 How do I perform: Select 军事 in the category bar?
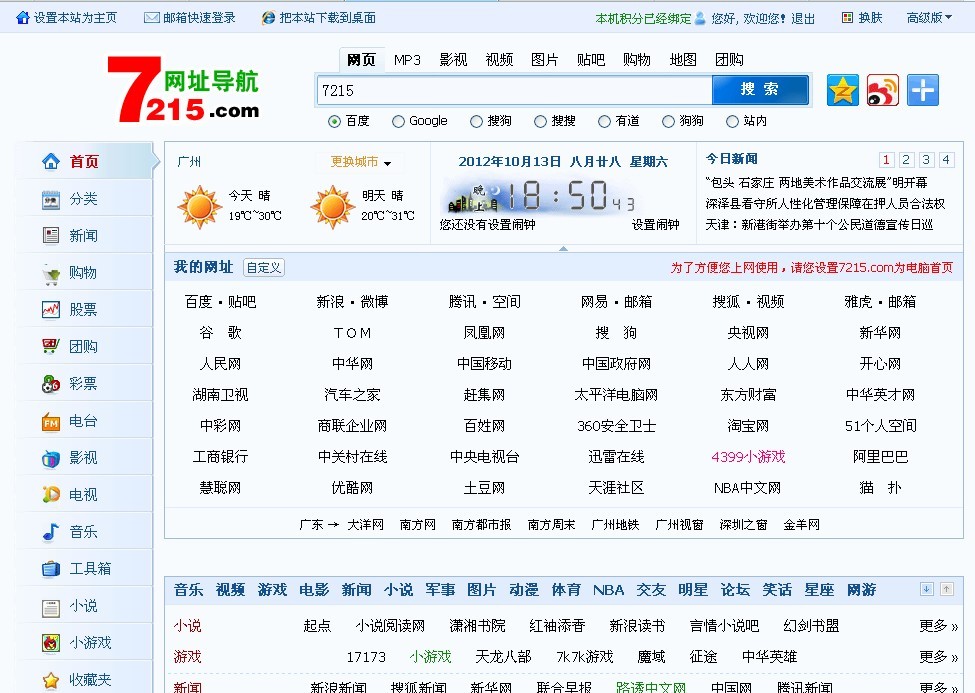440,590
